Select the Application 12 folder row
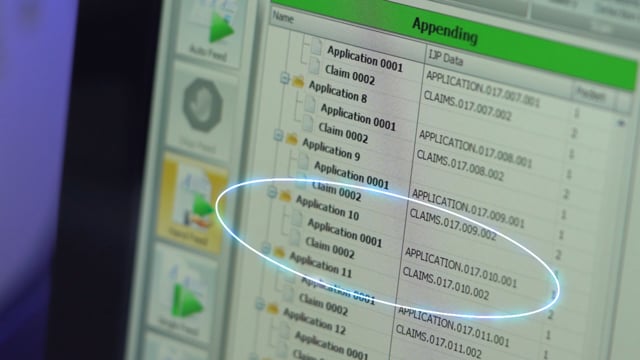The width and height of the screenshot is (640, 360). (314, 321)
